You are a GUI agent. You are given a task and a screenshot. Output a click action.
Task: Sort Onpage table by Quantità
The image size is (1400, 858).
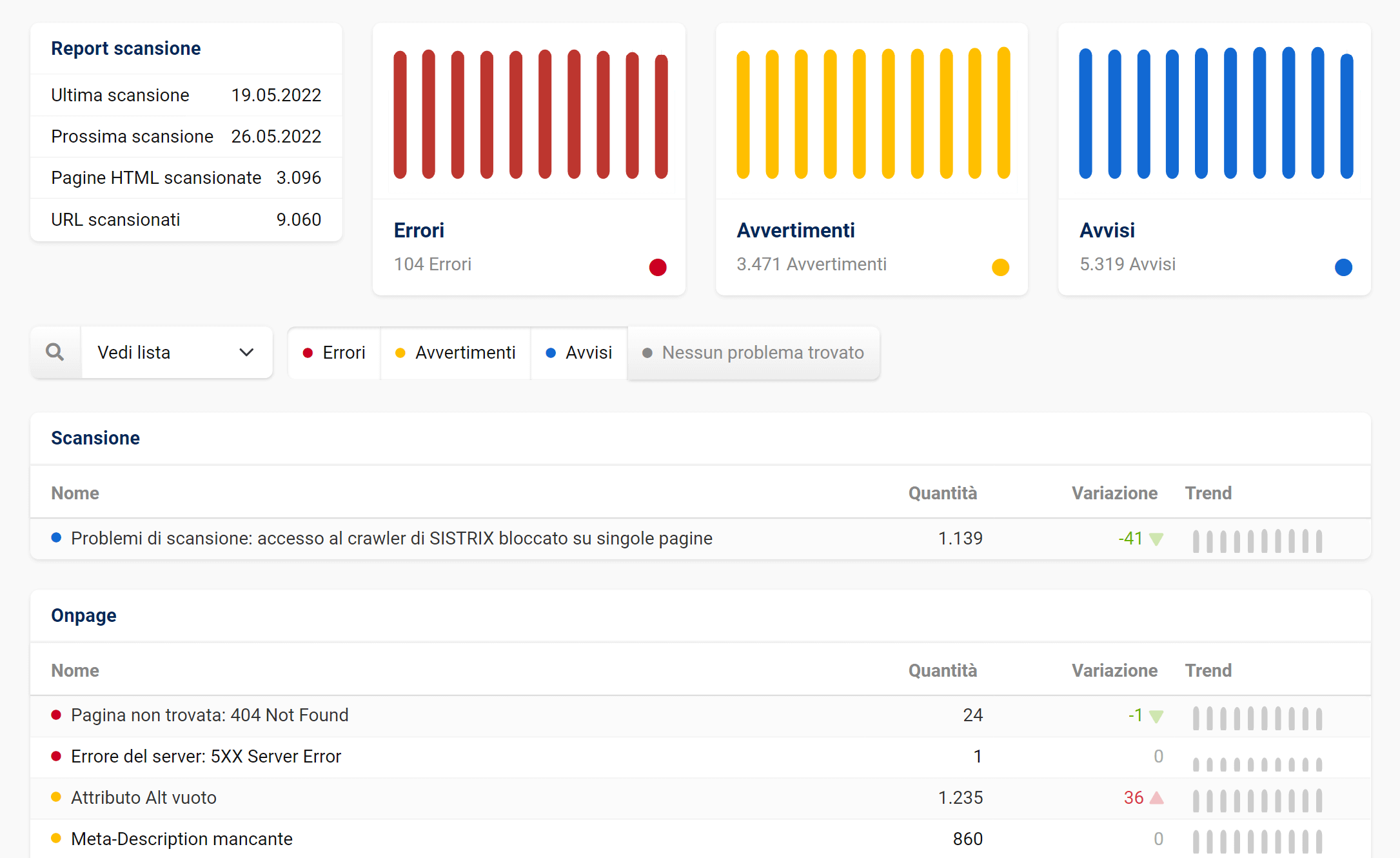coord(943,670)
